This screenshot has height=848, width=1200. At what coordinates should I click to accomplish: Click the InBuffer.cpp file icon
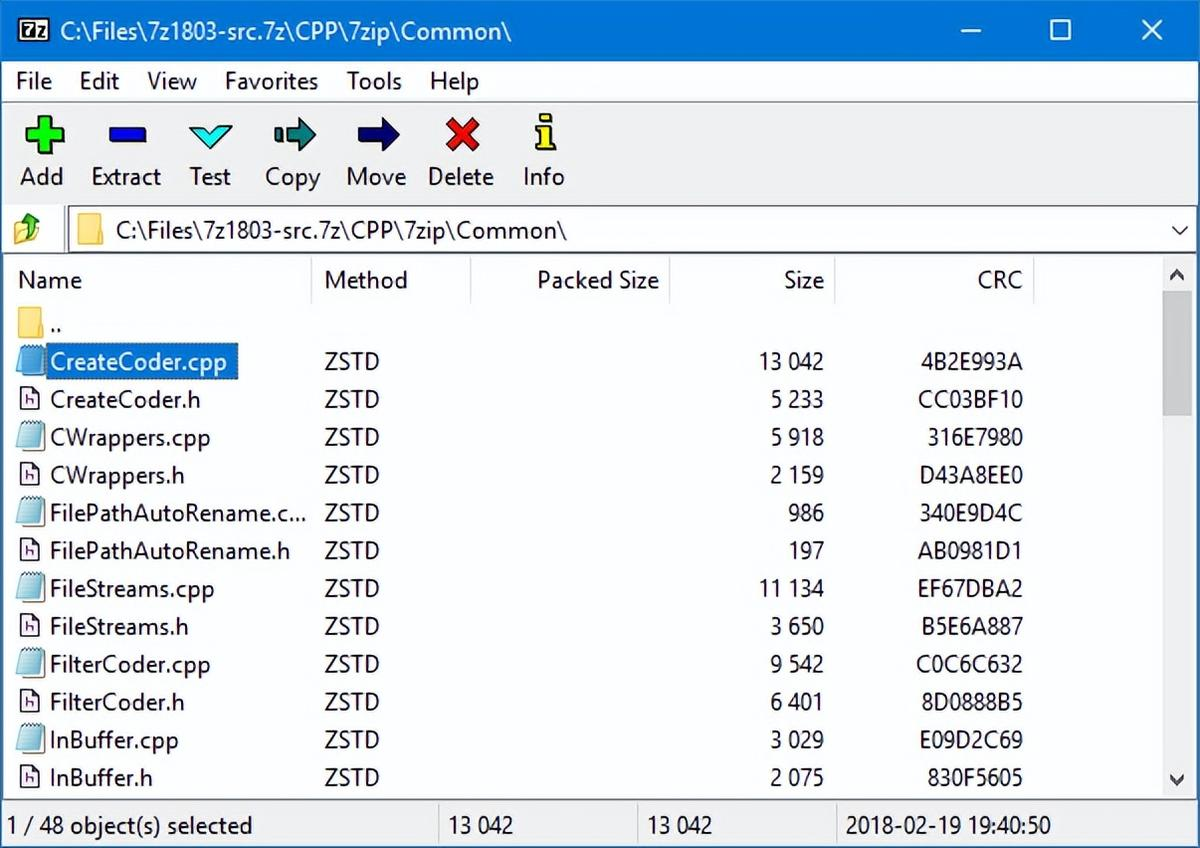tap(31, 740)
